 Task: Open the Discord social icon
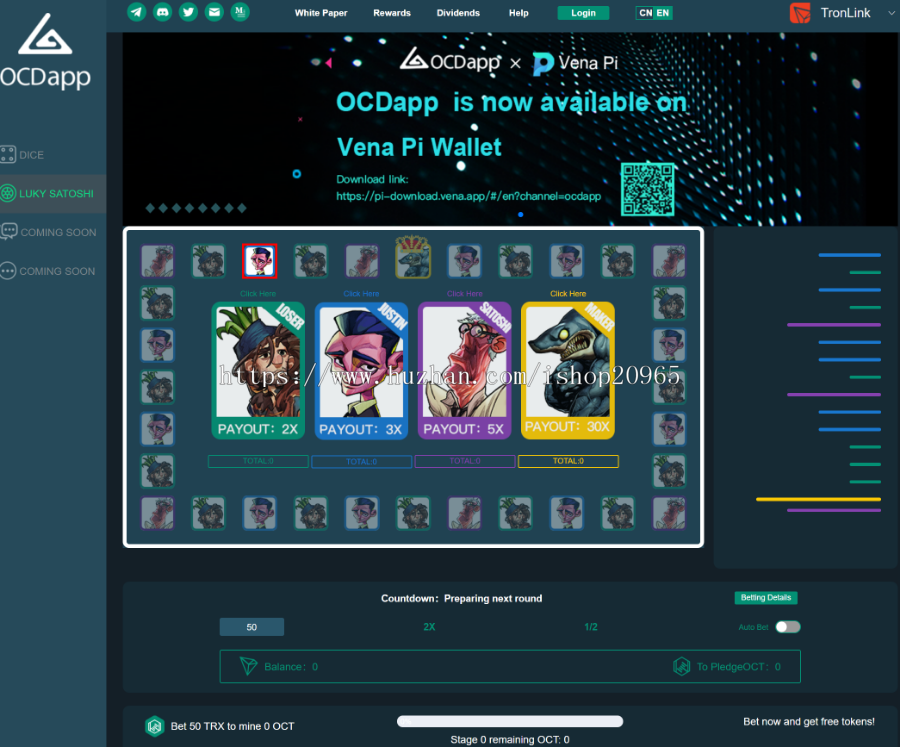pos(162,12)
